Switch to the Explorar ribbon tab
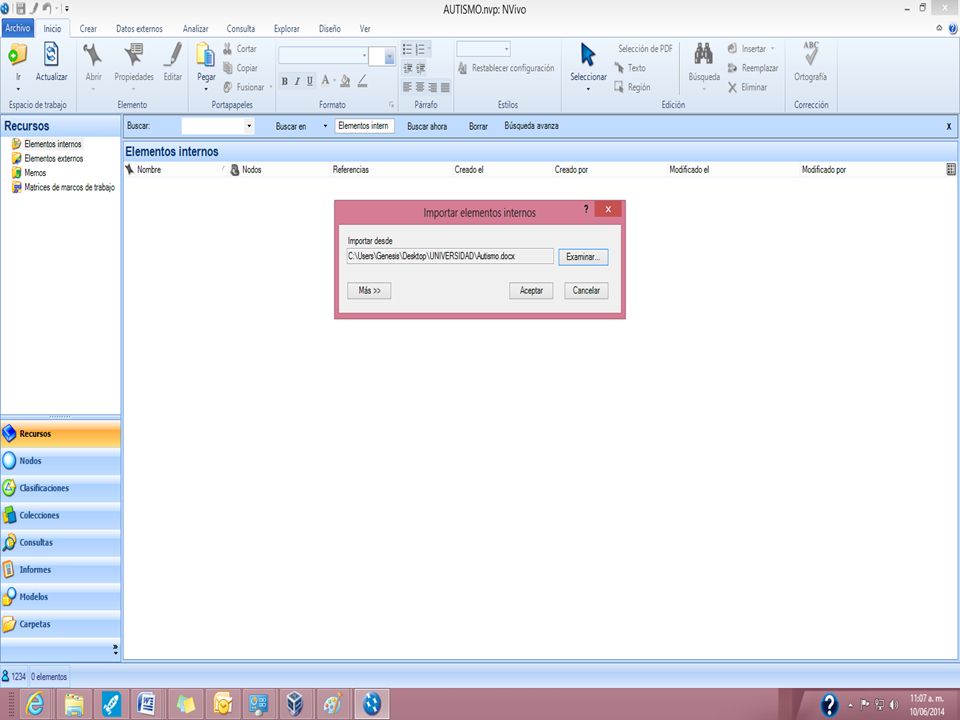The width and height of the screenshot is (960, 720). point(287,29)
